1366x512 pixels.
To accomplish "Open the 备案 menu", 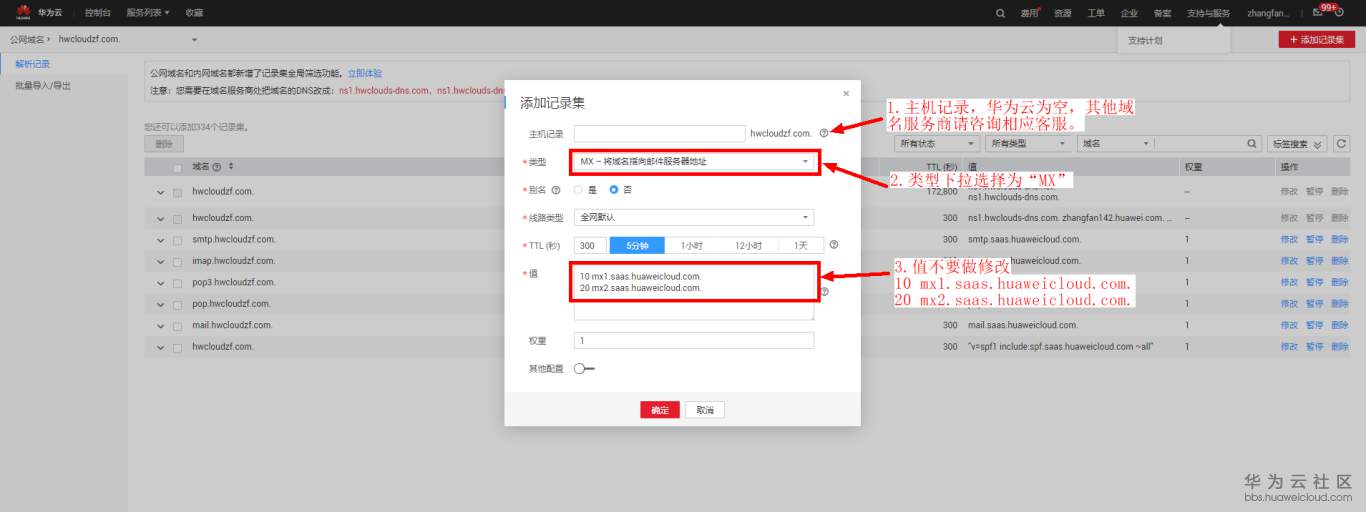I will tap(1162, 13).
